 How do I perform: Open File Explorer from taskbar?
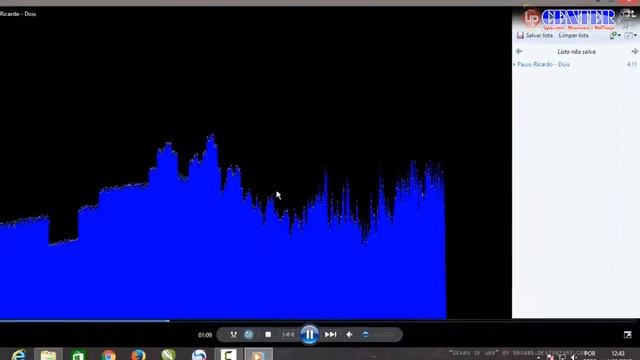(48, 355)
